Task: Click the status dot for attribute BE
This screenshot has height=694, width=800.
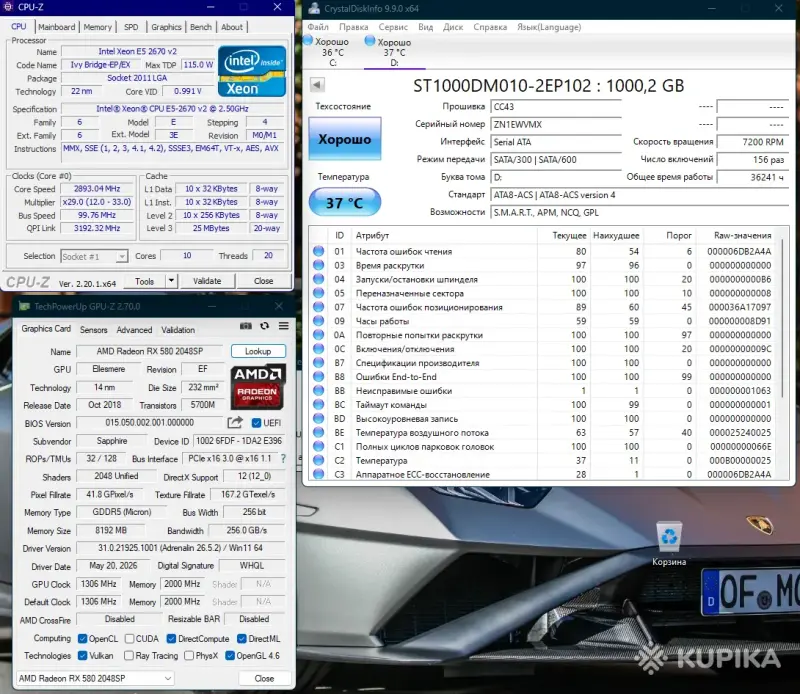Action: click(319, 432)
